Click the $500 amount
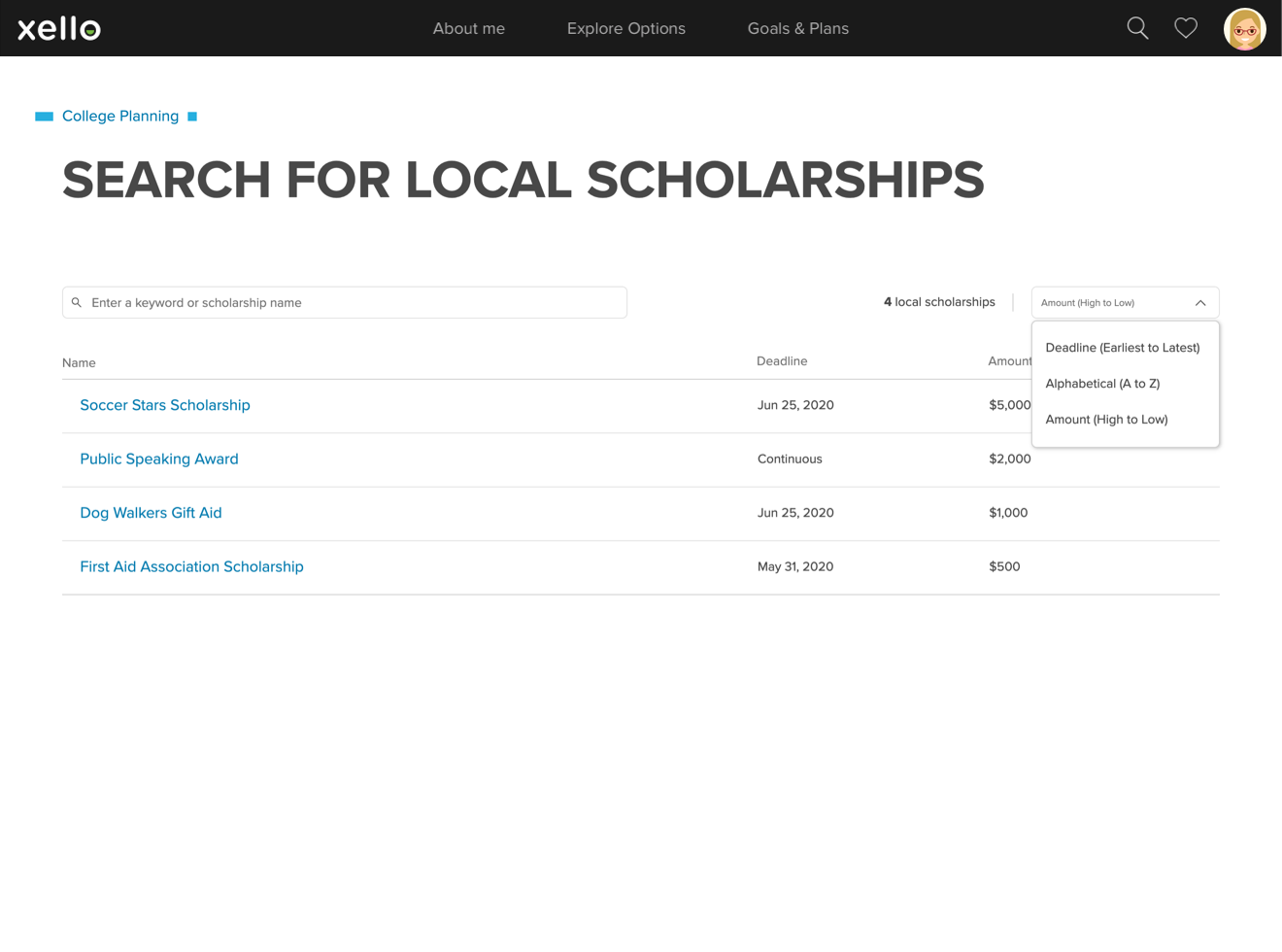Image resolution: width=1282 pixels, height=952 pixels. pos(1004,566)
